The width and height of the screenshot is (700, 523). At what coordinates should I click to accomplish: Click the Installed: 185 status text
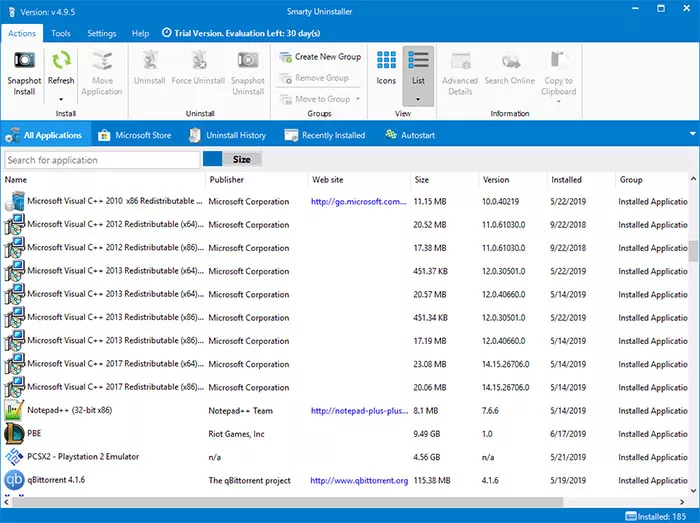coord(662,516)
